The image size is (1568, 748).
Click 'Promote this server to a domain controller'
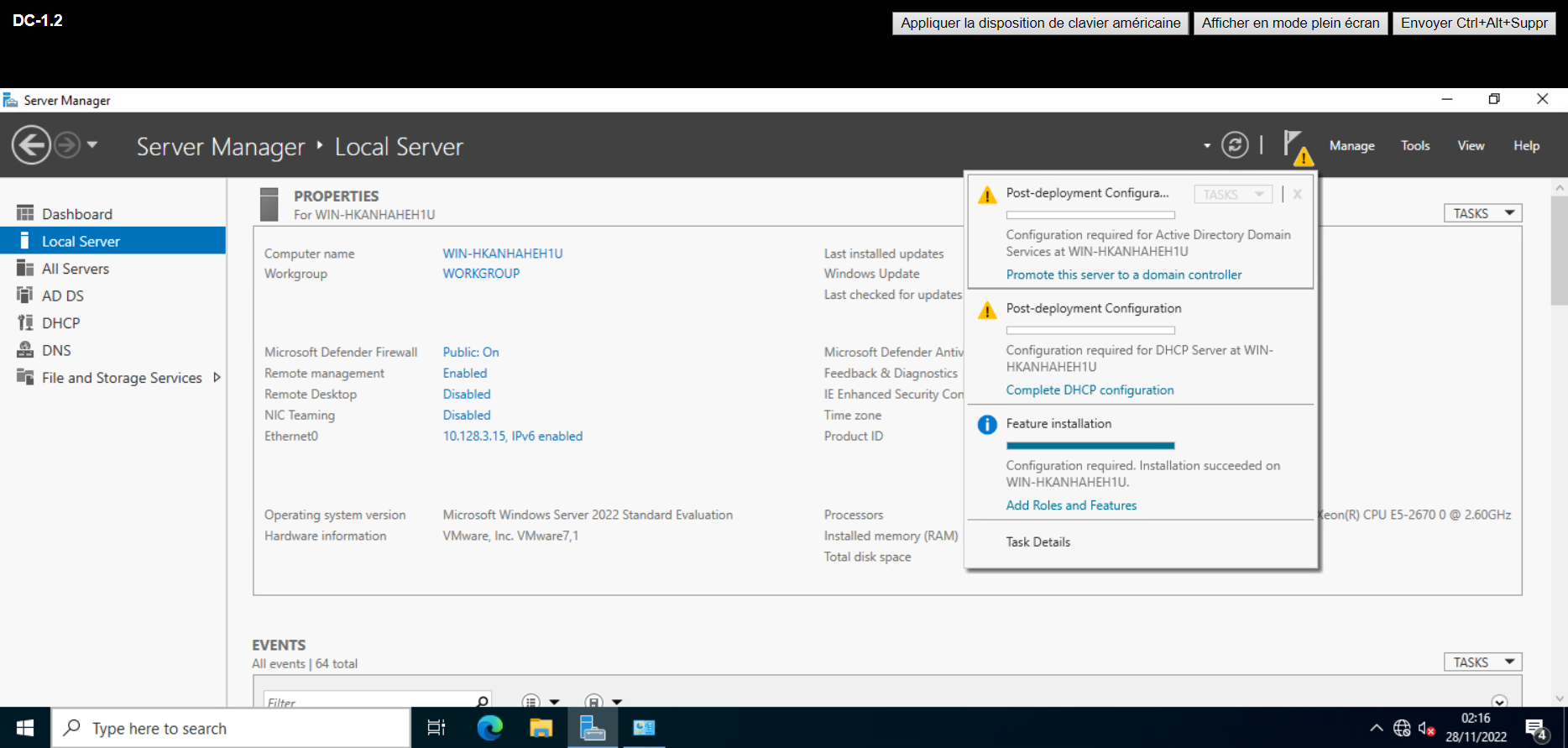(x=1124, y=275)
